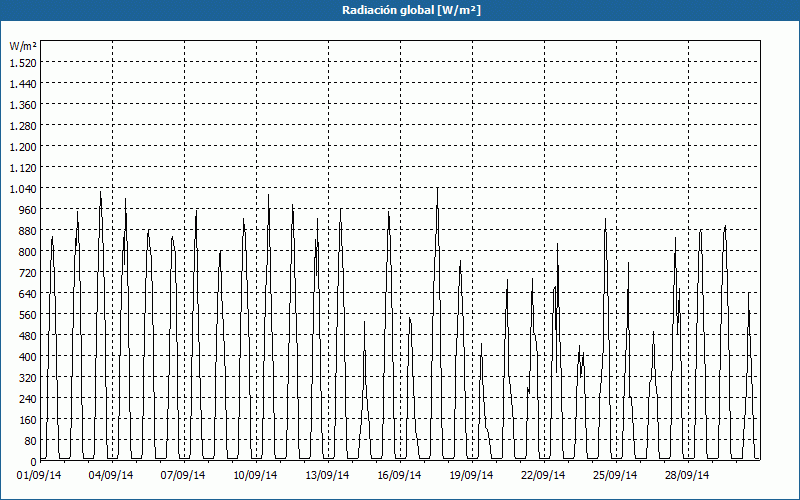
Task: Click the 1.040 y-axis label
Action: pos(23,189)
